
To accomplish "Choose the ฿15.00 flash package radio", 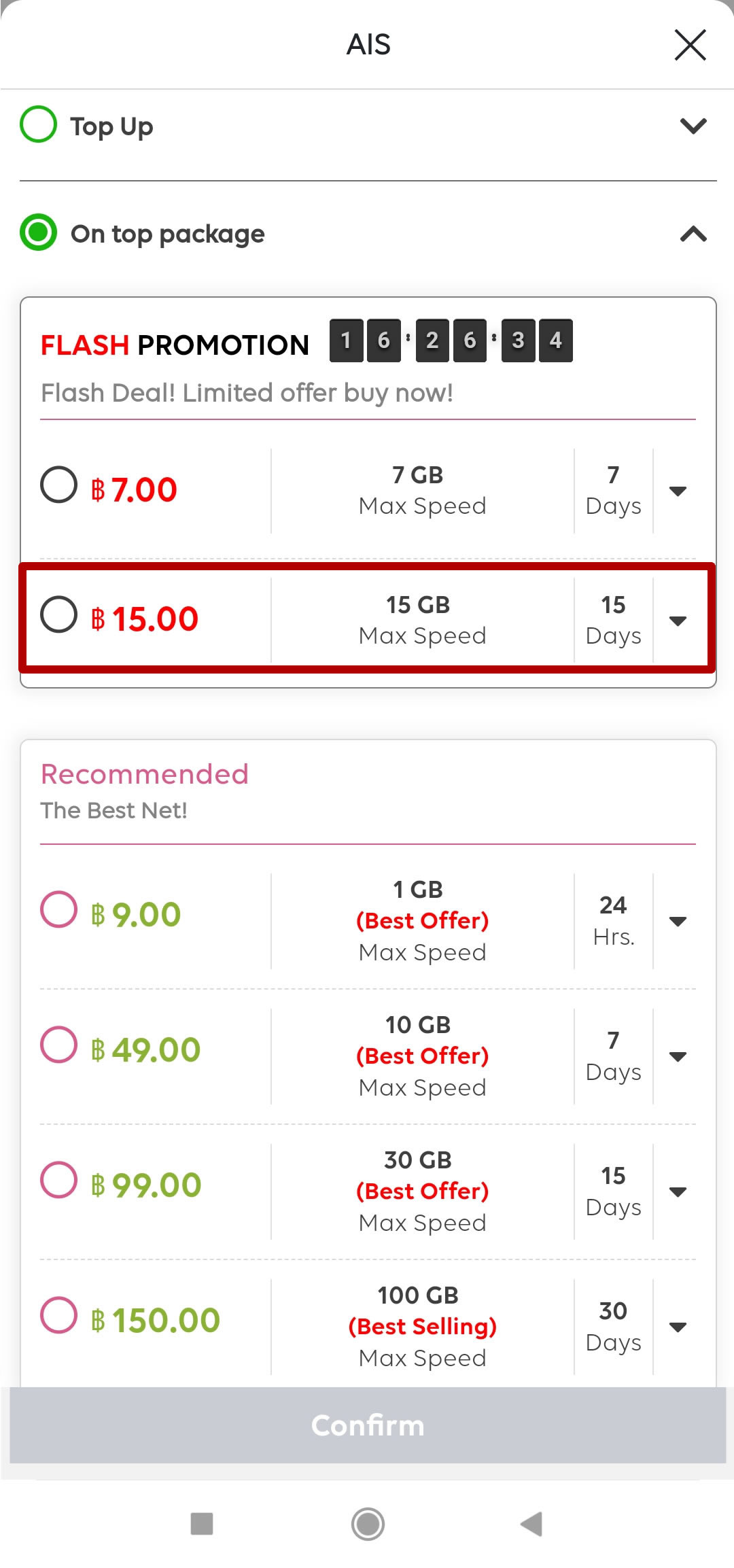I will tap(59, 614).
